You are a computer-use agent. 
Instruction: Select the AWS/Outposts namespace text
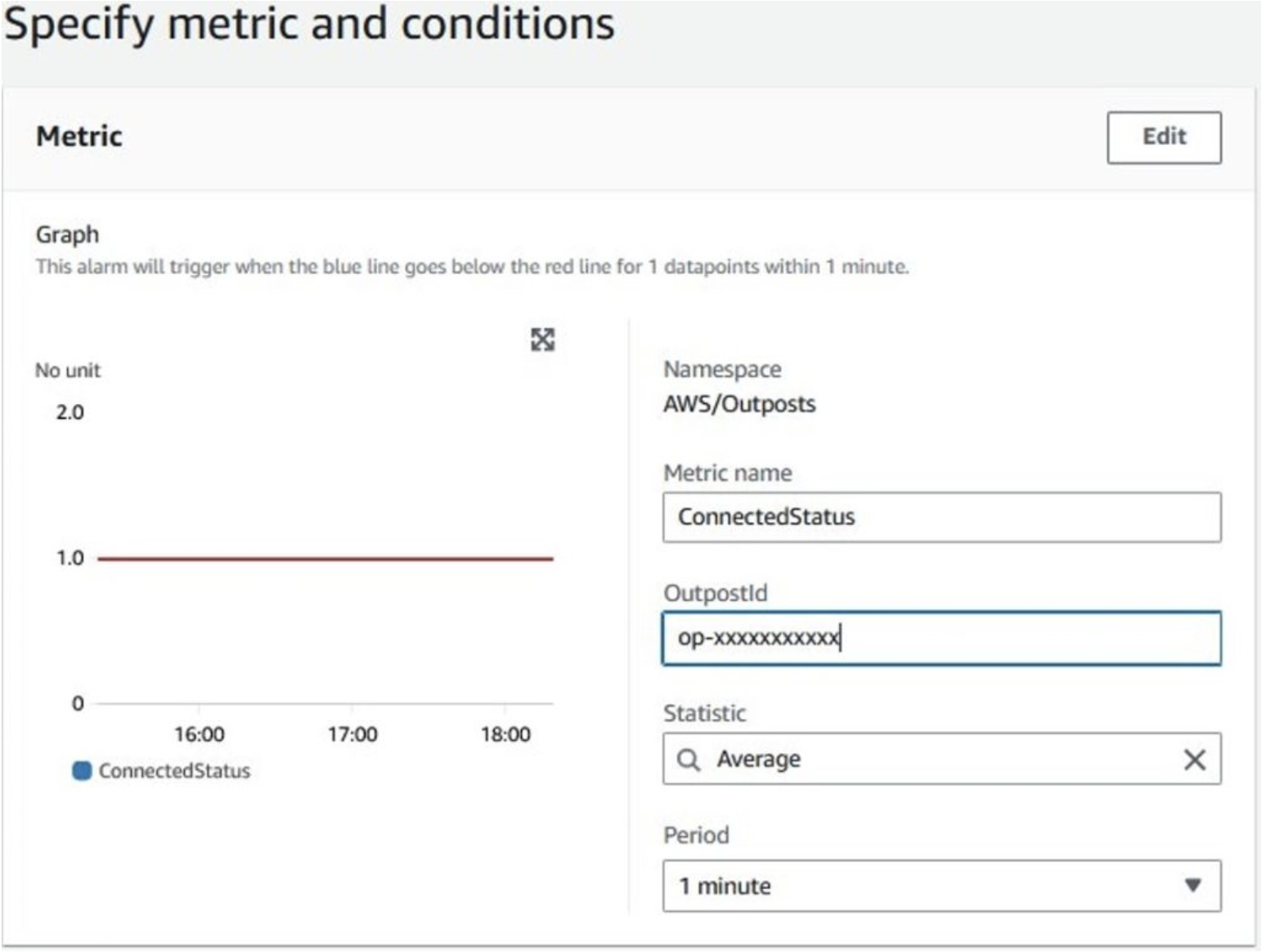click(739, 404)
